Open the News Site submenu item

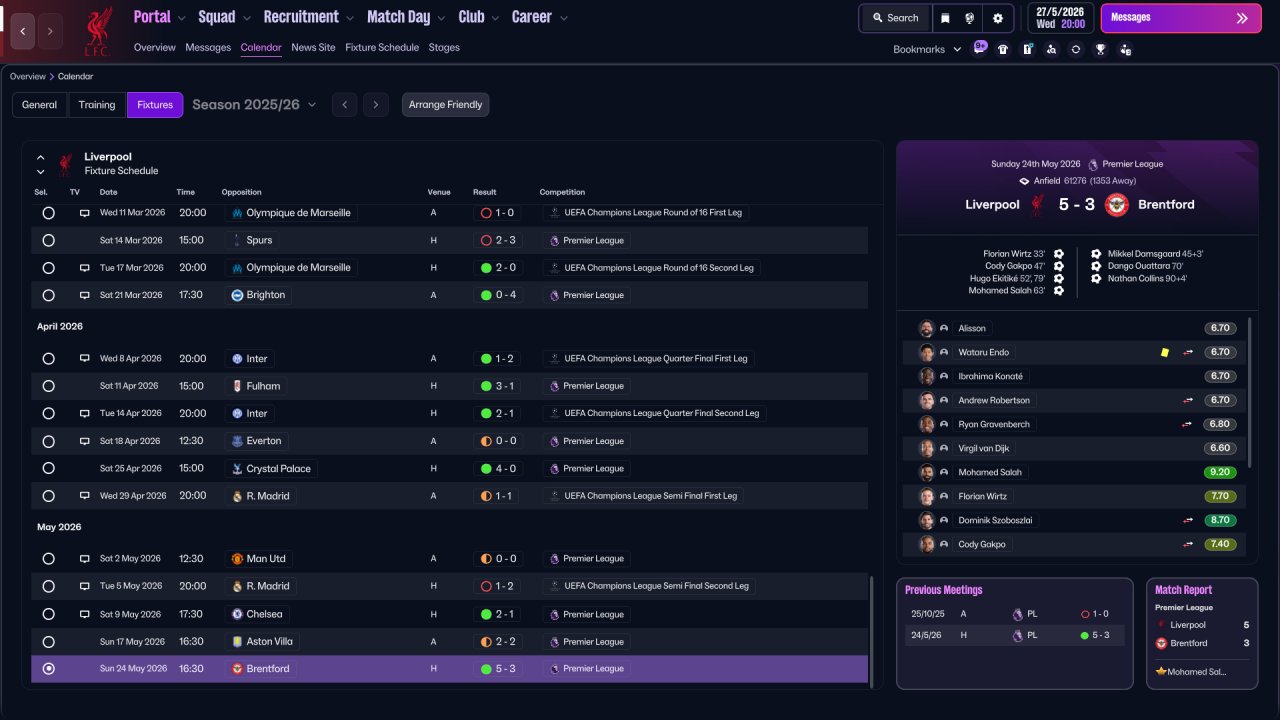click(x=313, y=47)
